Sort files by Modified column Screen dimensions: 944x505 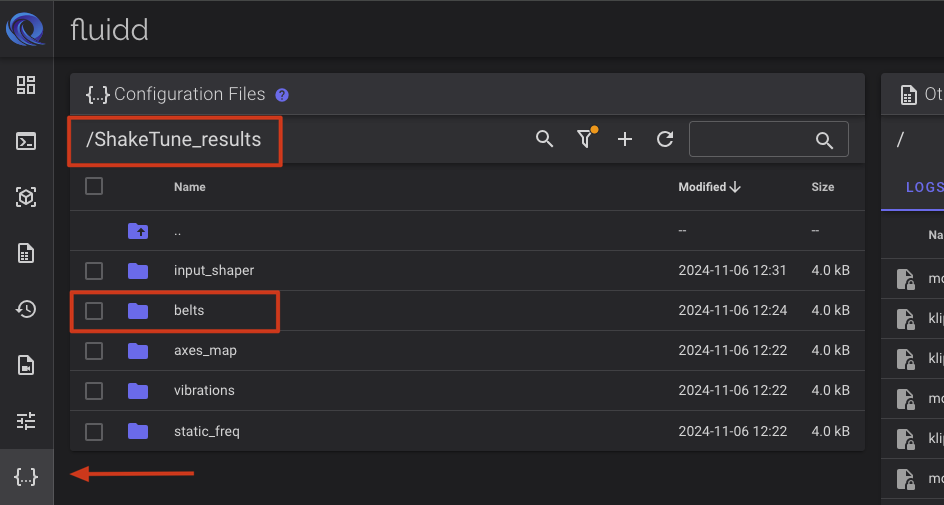click(709, 187)
